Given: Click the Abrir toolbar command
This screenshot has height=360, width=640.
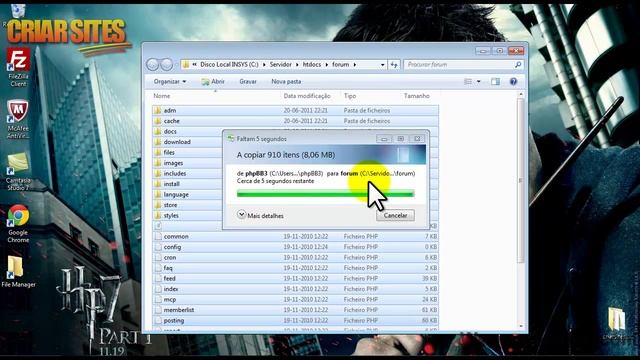Looking at the screenshot, I should click(x=213, y=82).
